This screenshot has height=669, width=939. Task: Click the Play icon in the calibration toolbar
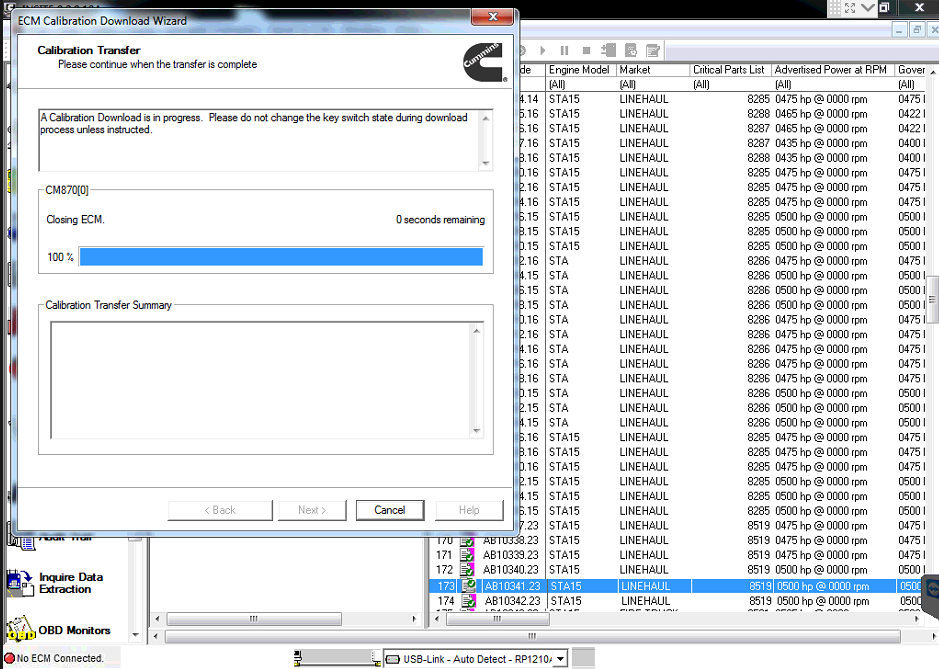tap(543, 51)
